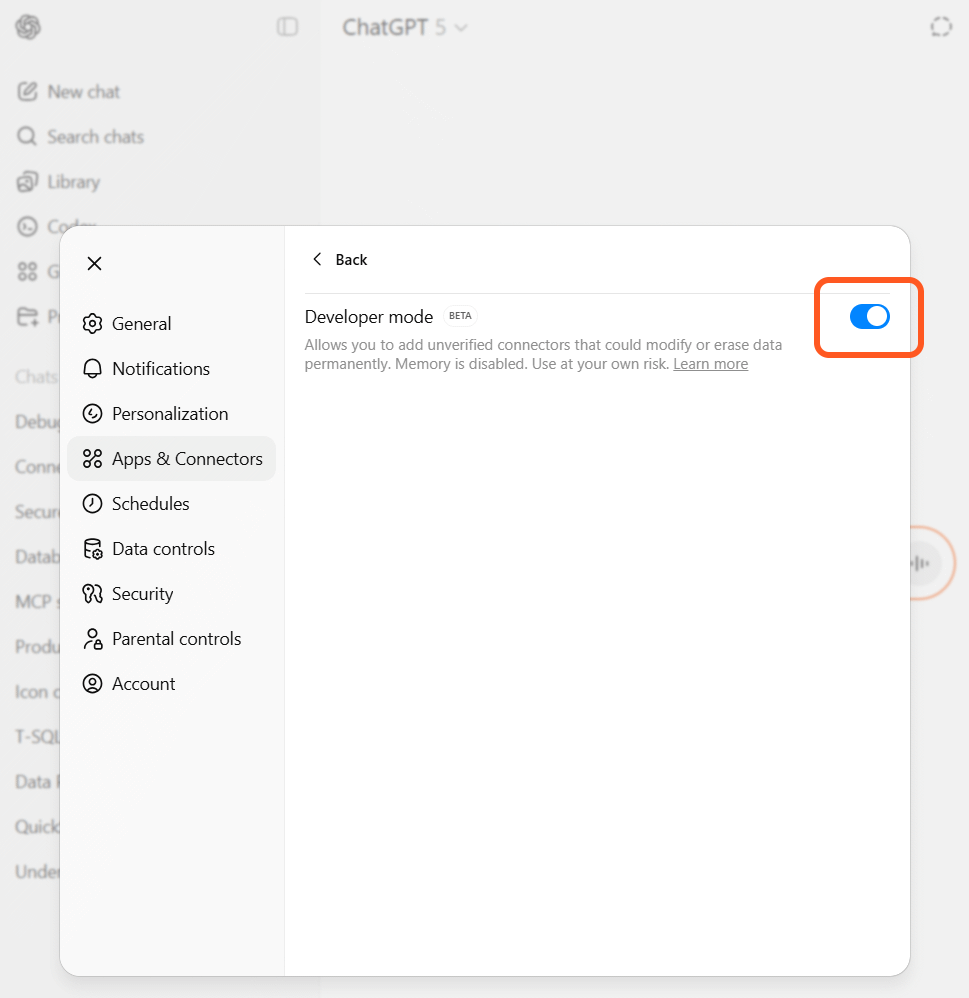
Task: Disable the Developer mode toggle
Action: pos(868,316)
